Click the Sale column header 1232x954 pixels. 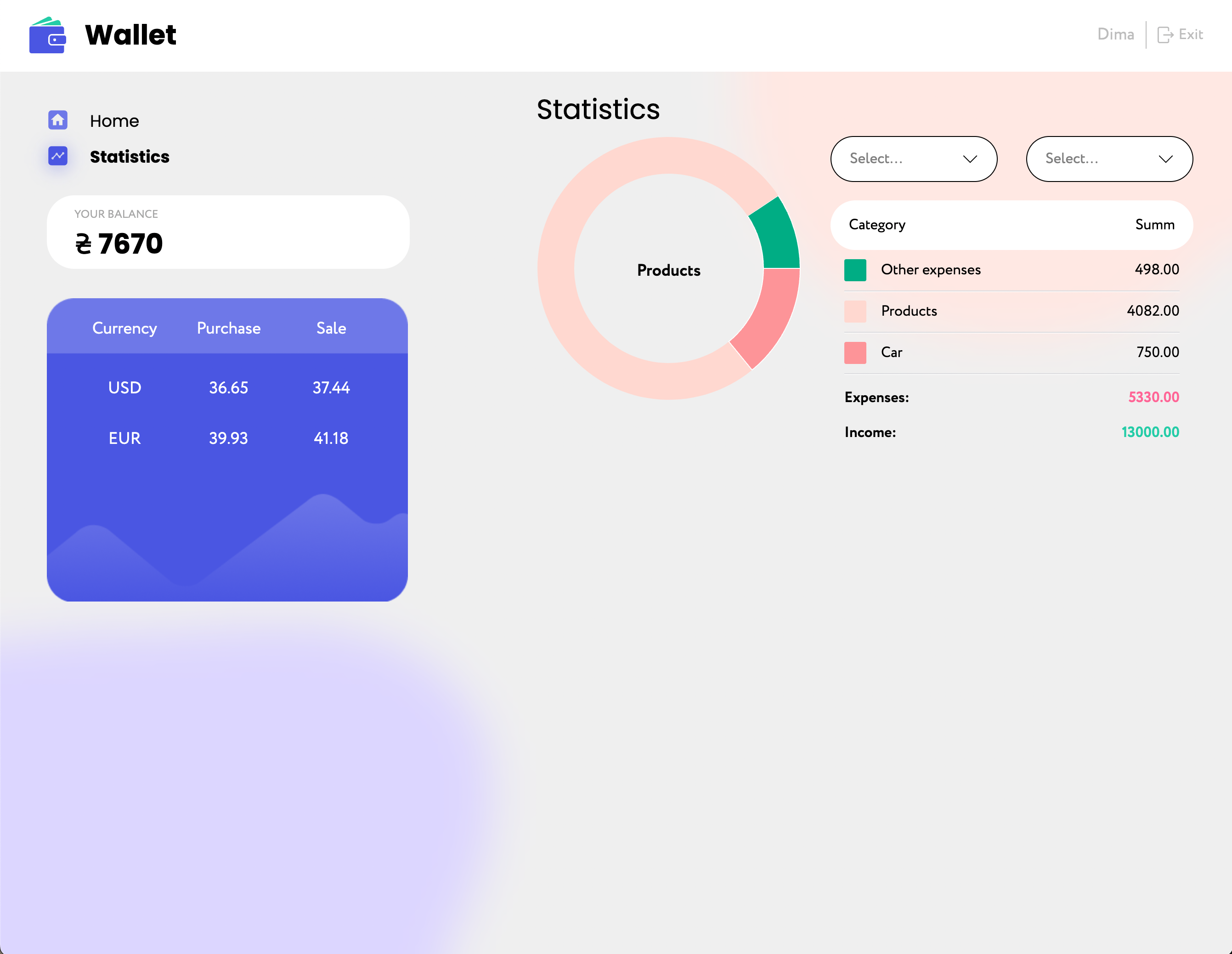pyautogui.click(x=331, y=328)
